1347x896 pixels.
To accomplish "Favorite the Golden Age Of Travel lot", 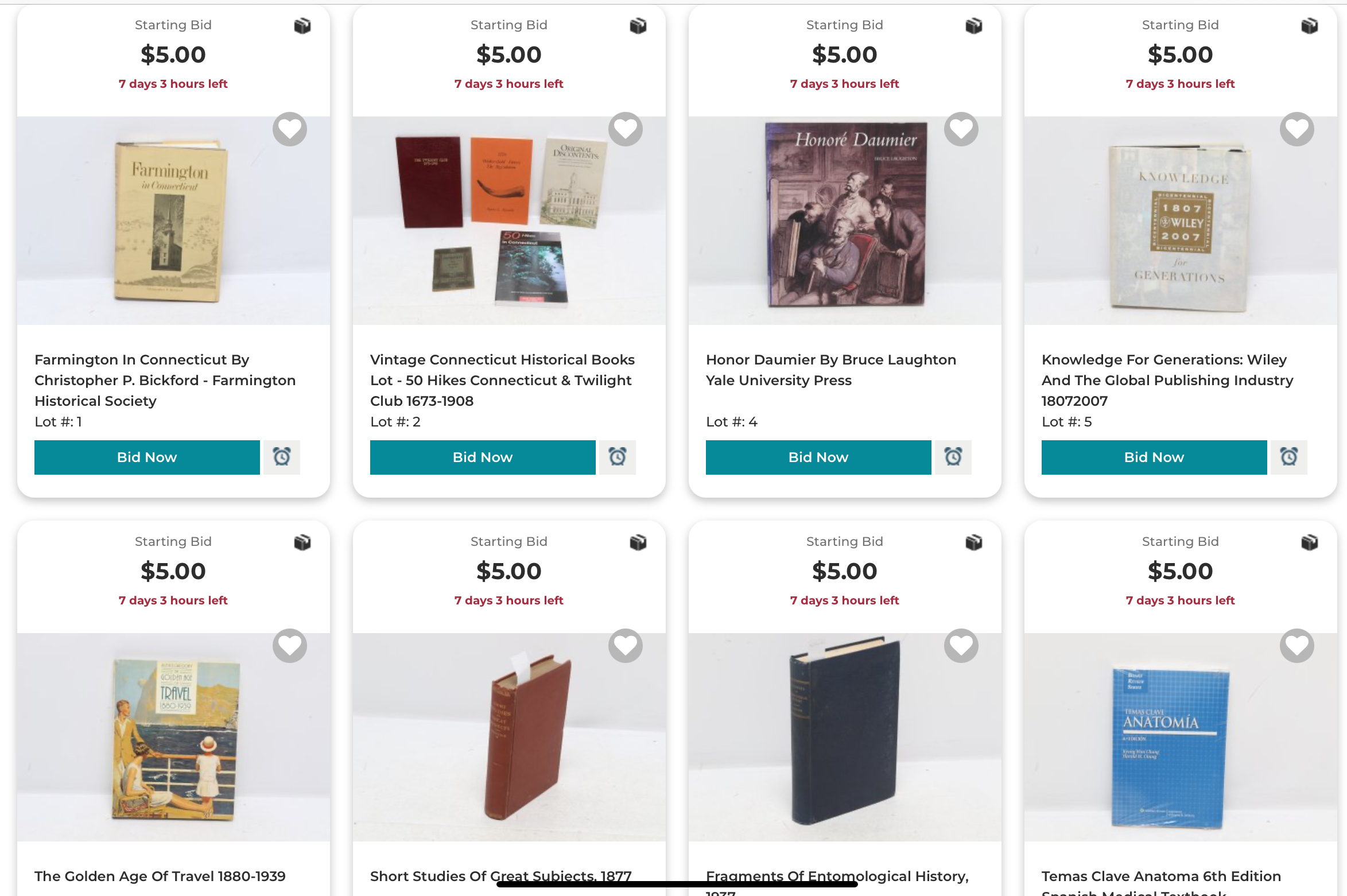I will pyautogui.click(x=290, y=646).
